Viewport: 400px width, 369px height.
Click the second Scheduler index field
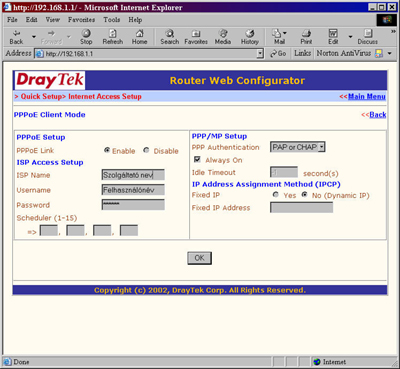(75, 230)
